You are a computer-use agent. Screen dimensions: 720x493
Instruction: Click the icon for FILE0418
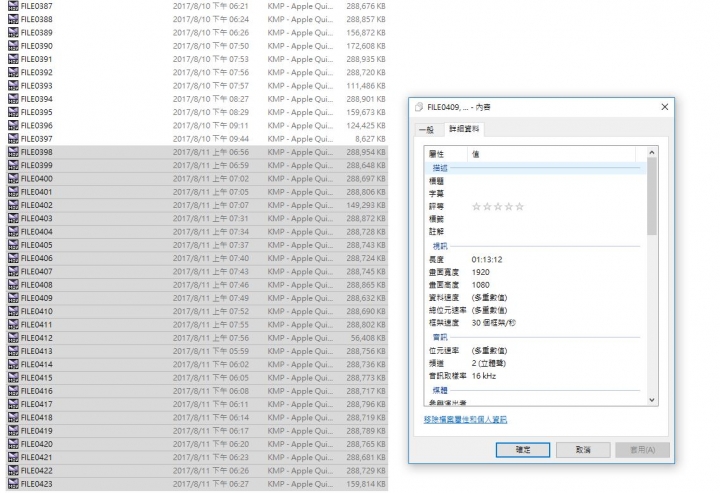pos(13,418)
